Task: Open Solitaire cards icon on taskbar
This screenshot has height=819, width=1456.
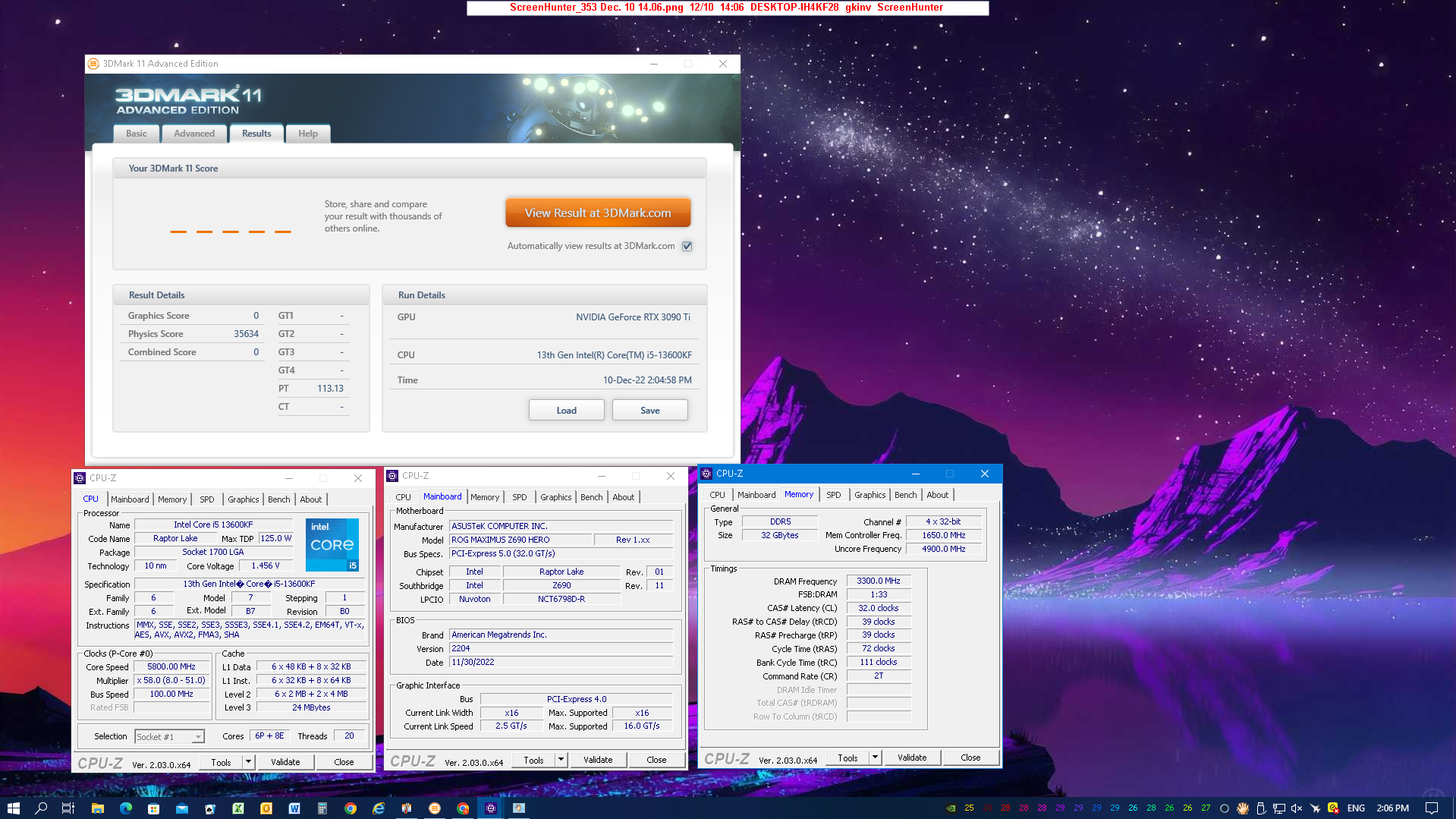Action: [210, 808]
